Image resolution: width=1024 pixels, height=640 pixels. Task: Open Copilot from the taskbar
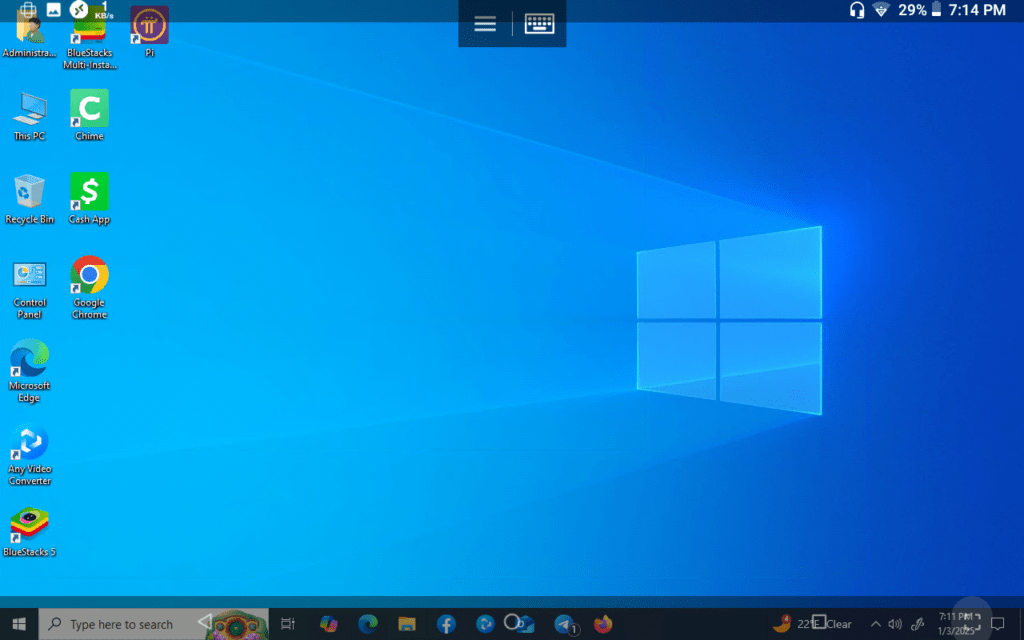tap(328, 624)
